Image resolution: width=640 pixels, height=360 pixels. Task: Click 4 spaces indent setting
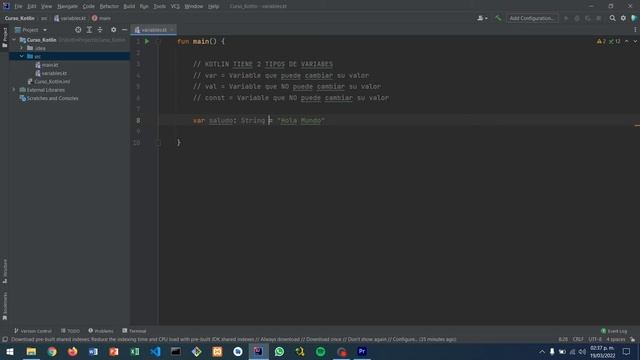point(615,339)
